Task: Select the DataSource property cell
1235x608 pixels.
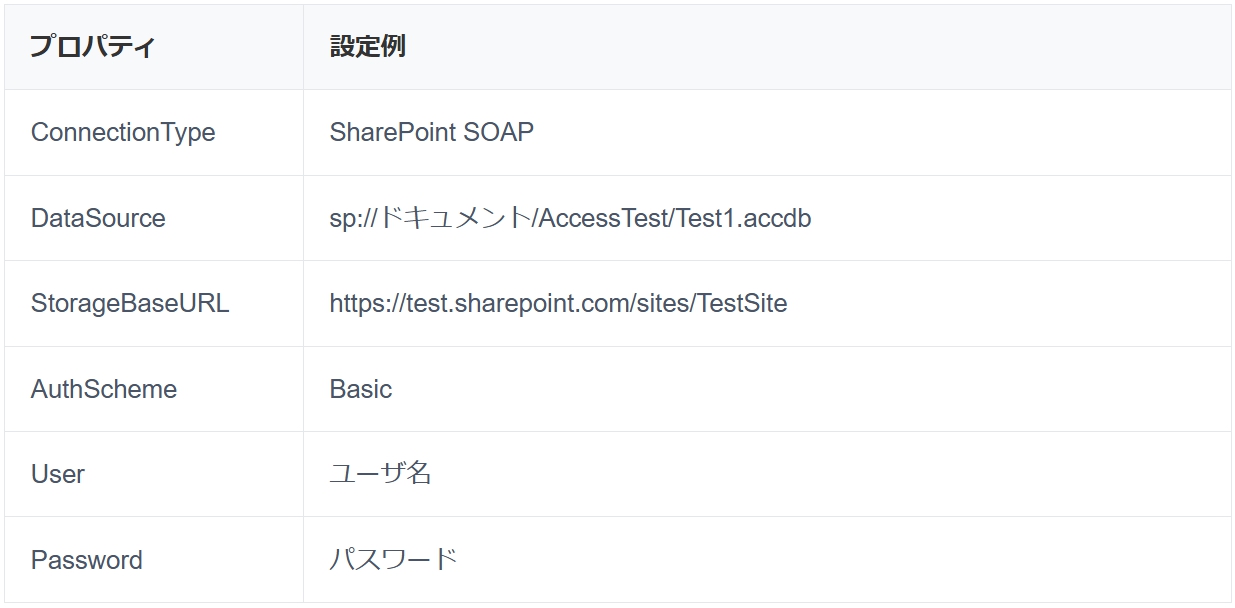Action: (x=98, y=218)
